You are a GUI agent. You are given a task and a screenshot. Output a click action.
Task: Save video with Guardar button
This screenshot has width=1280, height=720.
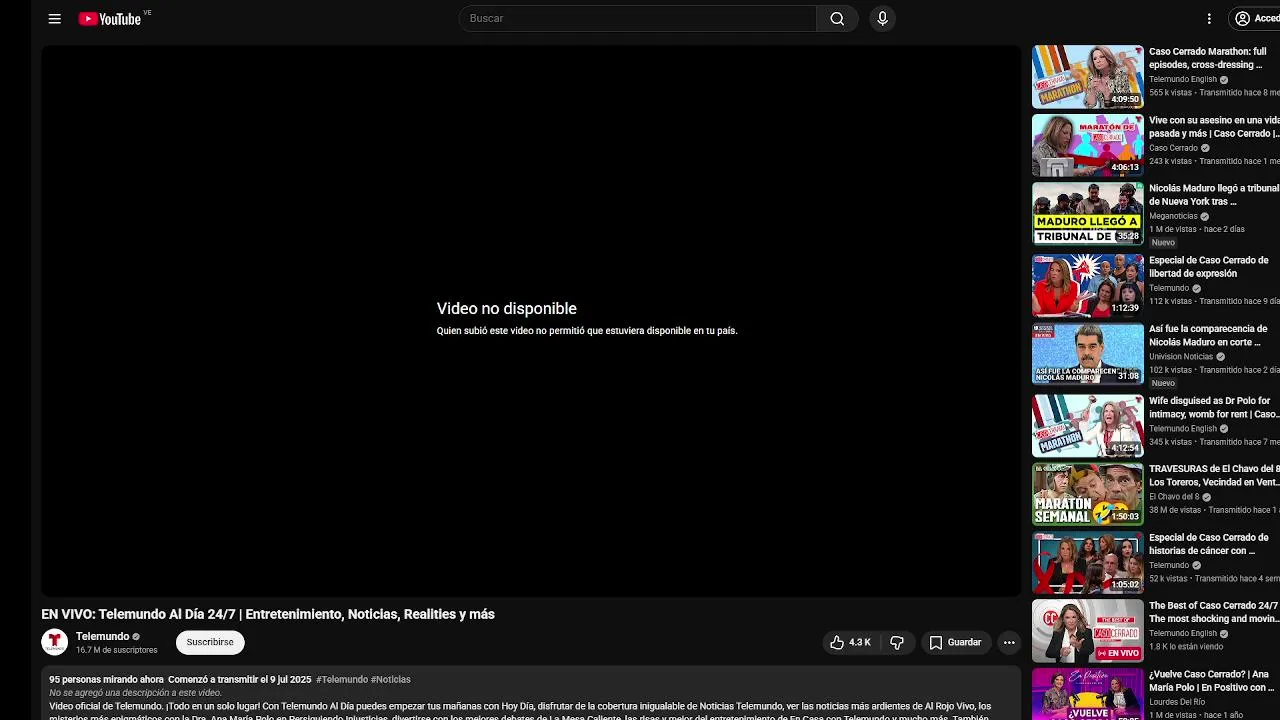click(955, 642)
